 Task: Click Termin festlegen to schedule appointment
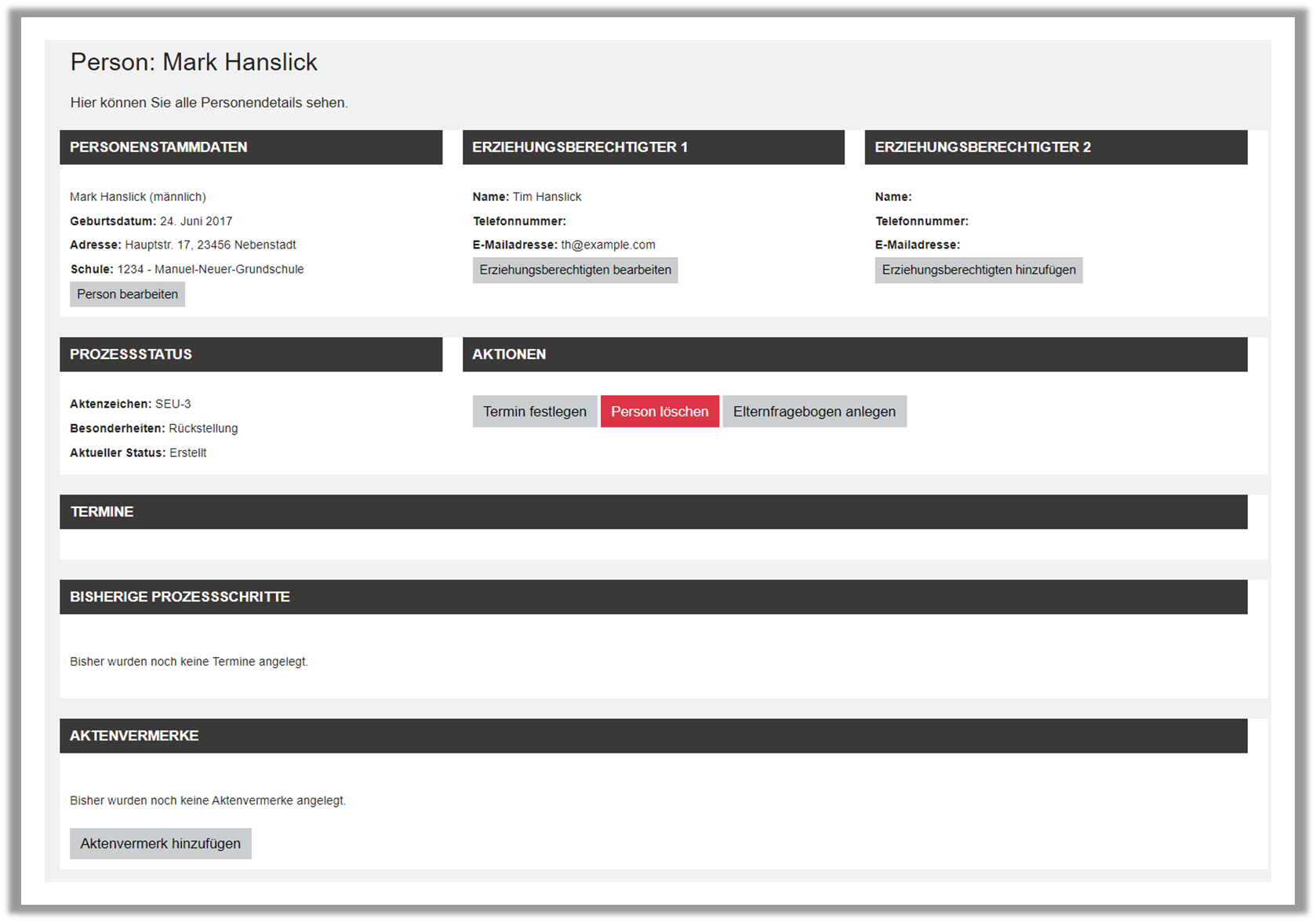(534, 412)
